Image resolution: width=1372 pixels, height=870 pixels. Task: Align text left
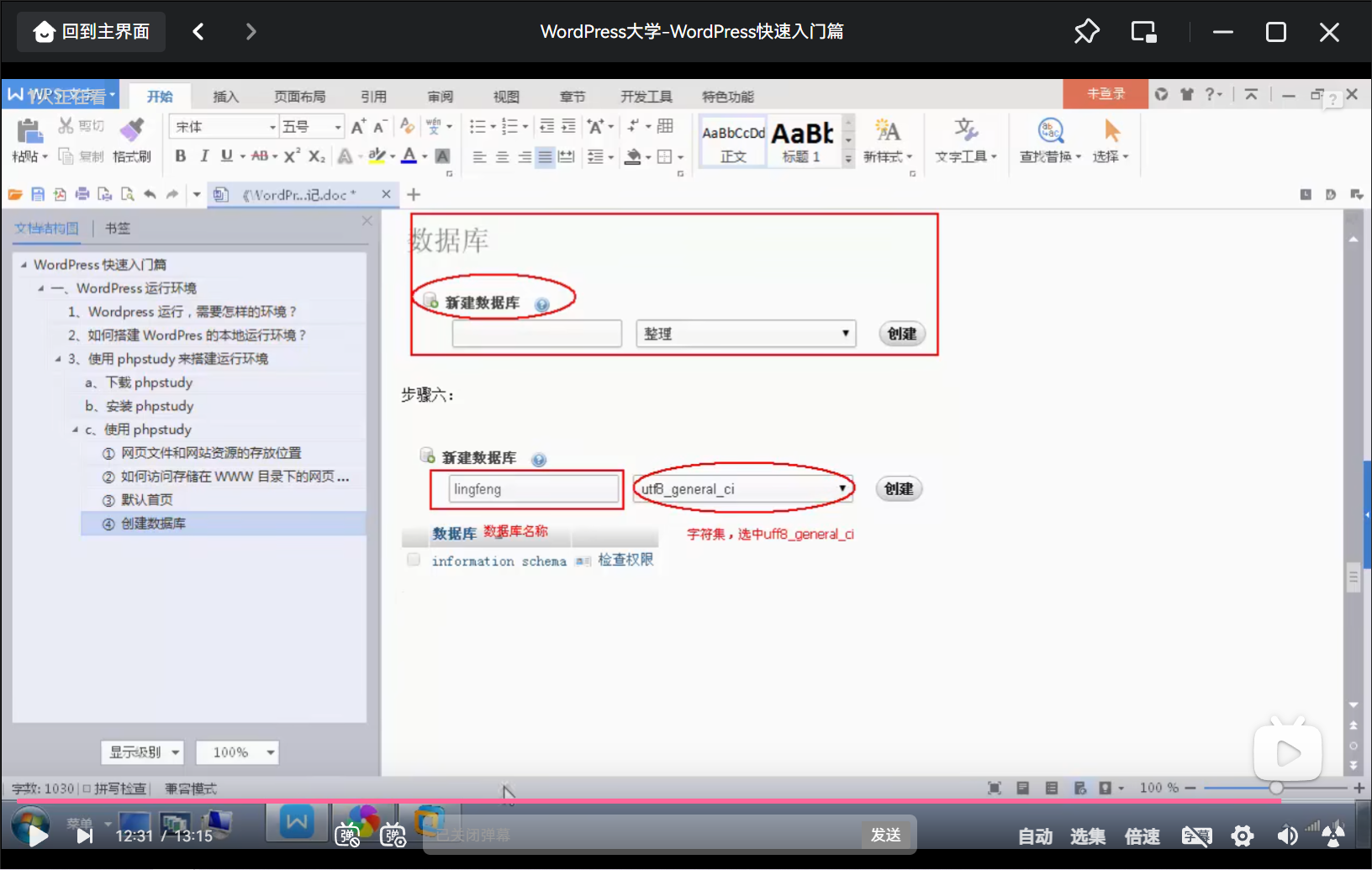point(479,157)
